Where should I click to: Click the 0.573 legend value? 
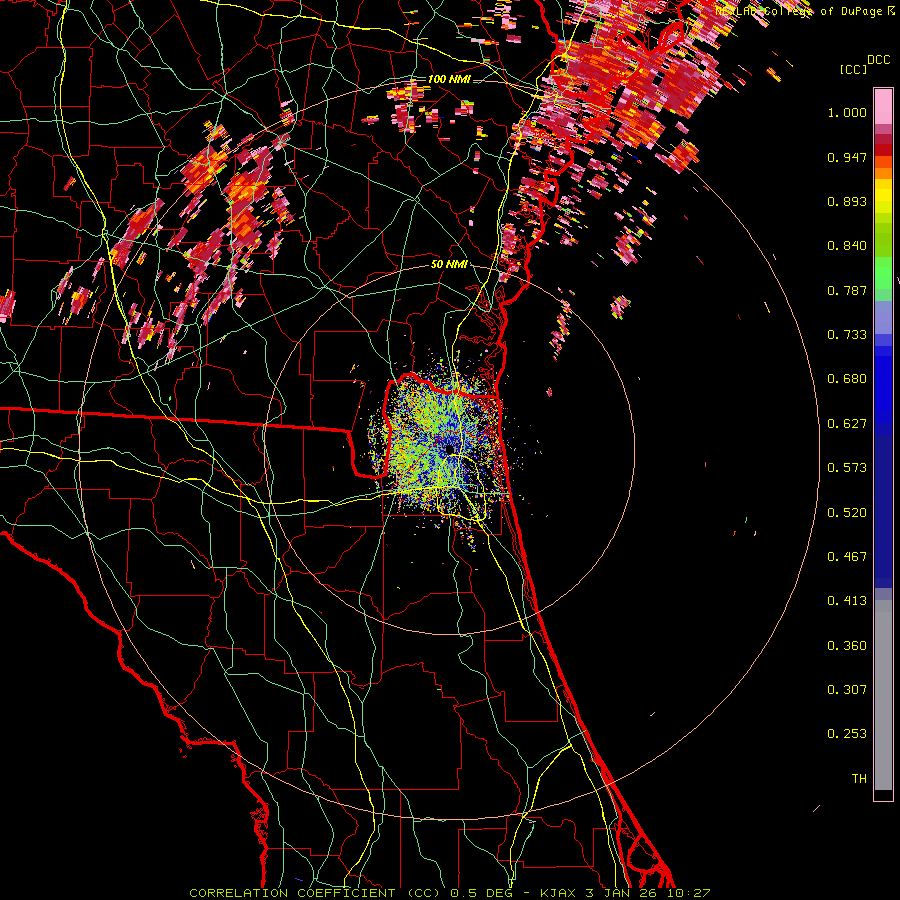[847, 468]
